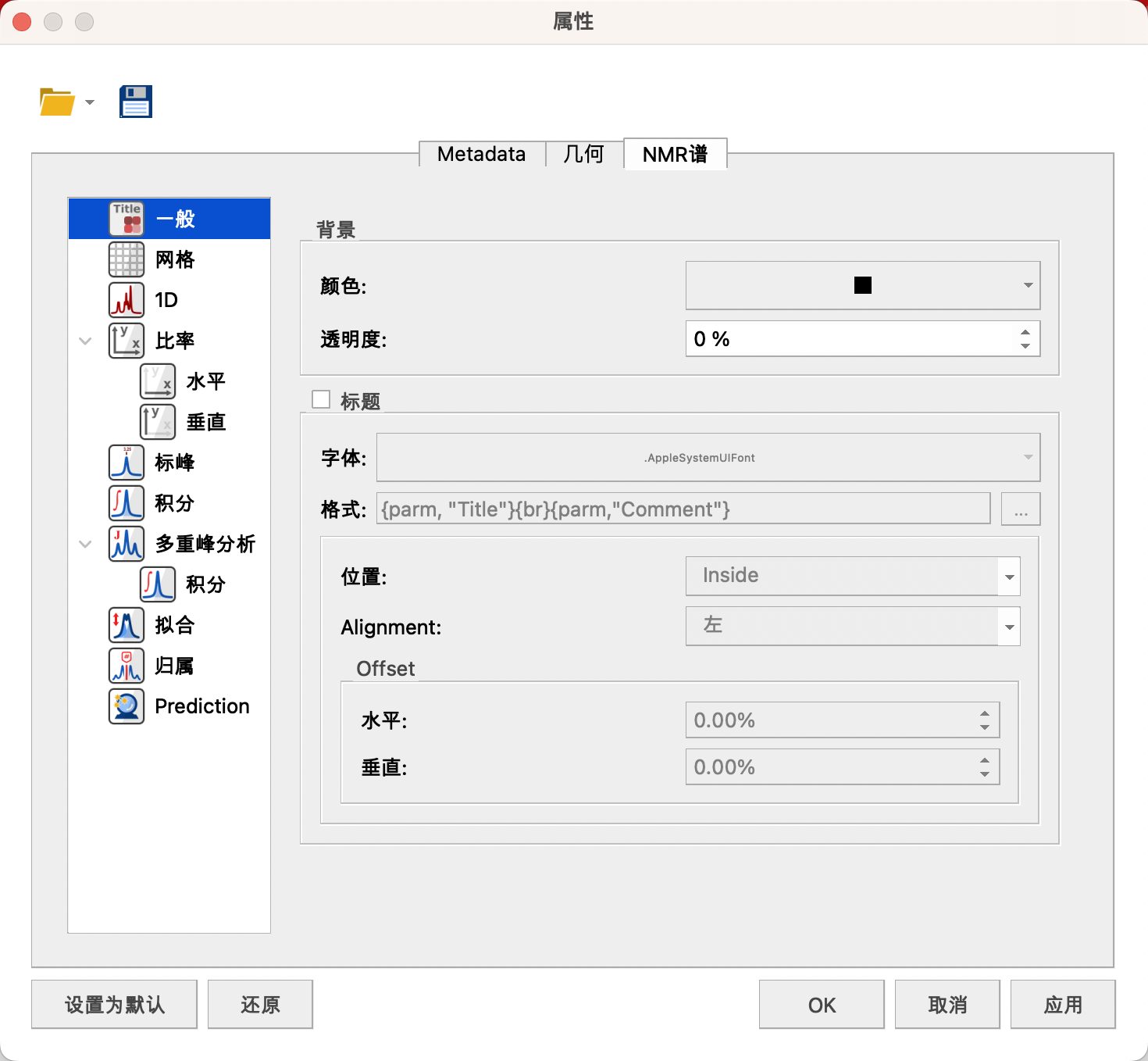This screenshot has width=1148, height=1061.
Task: Decrease 透明度 with the down arrow
Action: tap(1025, 346)
